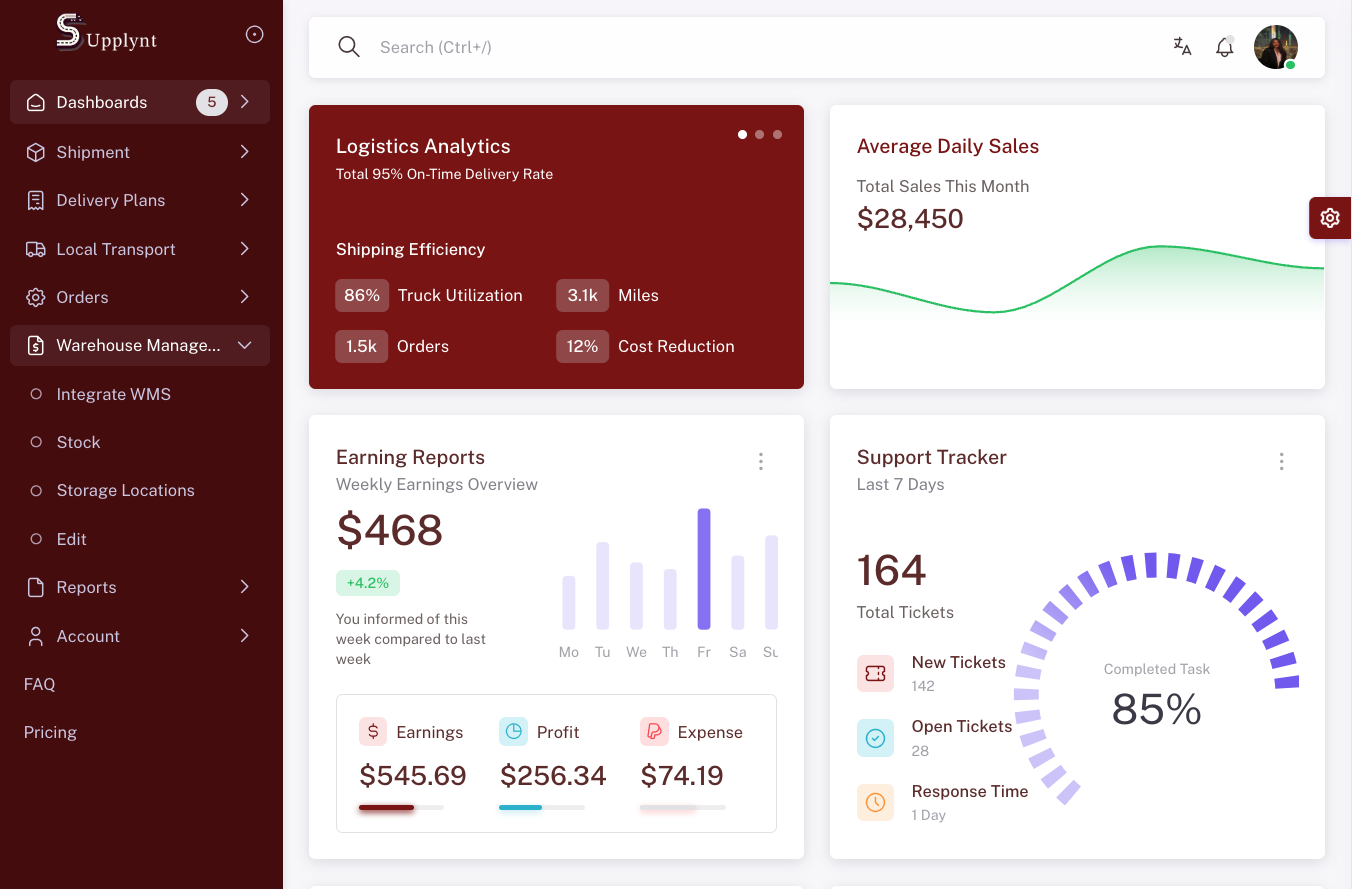Click the Expense PayPal icon

[654, 731]
